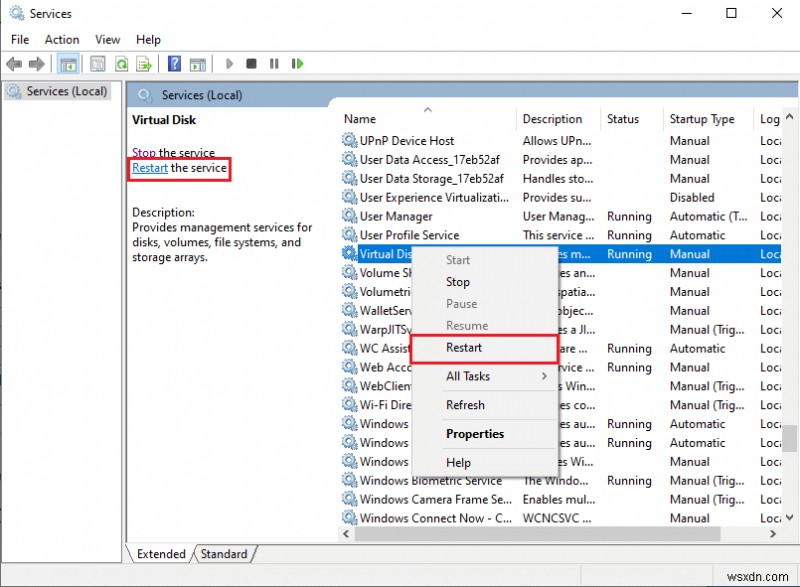Click the Stop Service square icon

pos(251,64)
